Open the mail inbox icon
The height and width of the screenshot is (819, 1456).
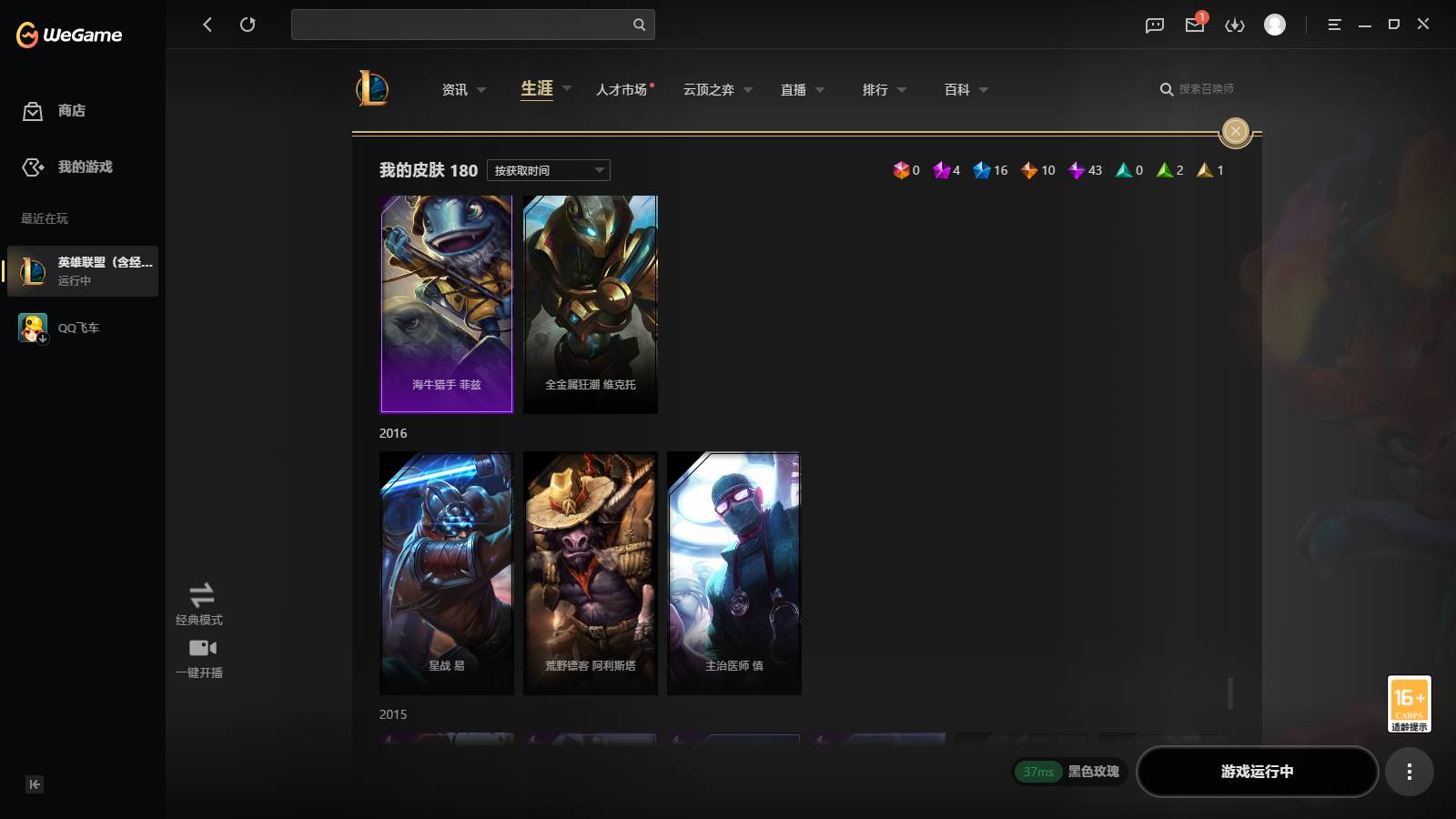point(1195,25)
